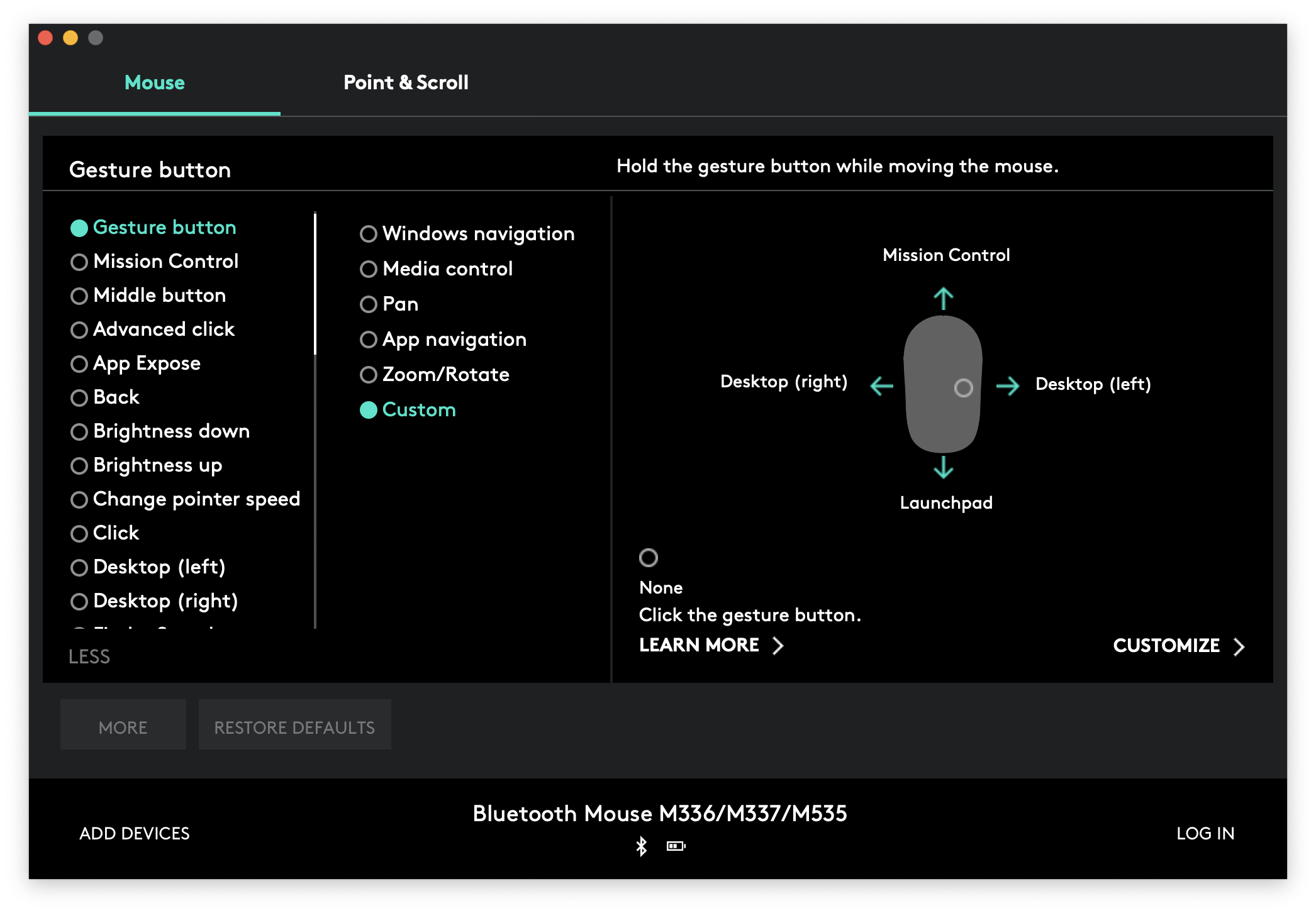Click the up arrow toward Mission Control
Image resolution: width=1316 pixels, height=913 pixels.
click(x=943, y=298)
